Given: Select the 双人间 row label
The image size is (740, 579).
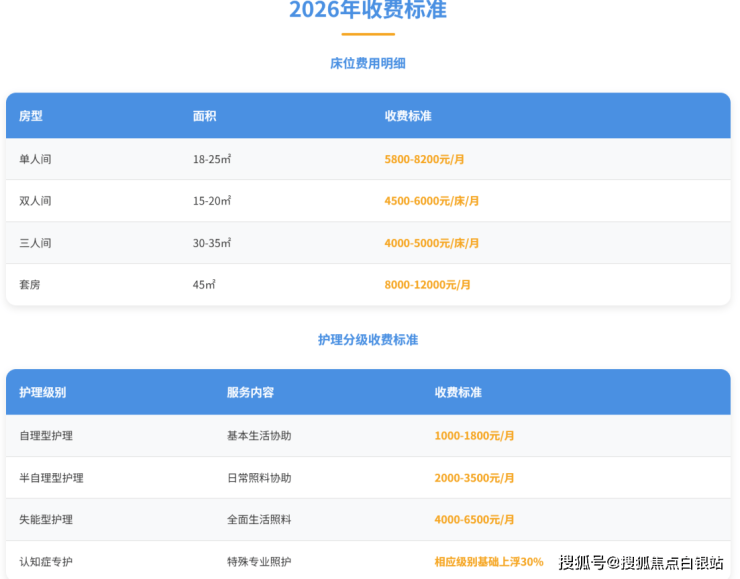Looking at the screenshot, I should (x=35, y=201).
